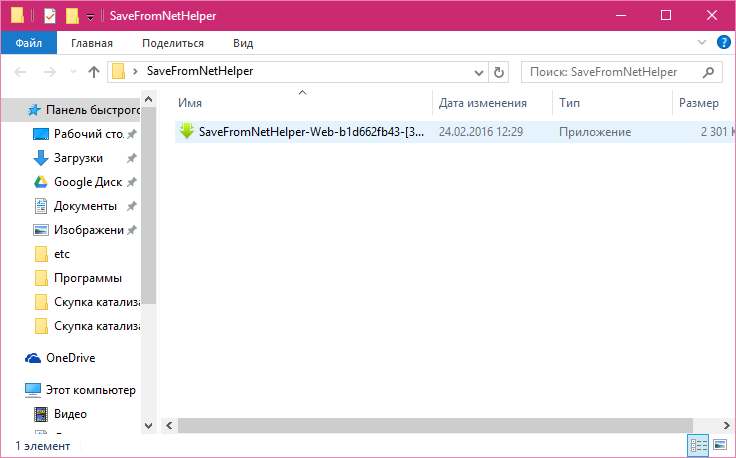The image size is (736, 458).
Task: Click pin icon next to Рабочий стол
Action: point(132,134)
